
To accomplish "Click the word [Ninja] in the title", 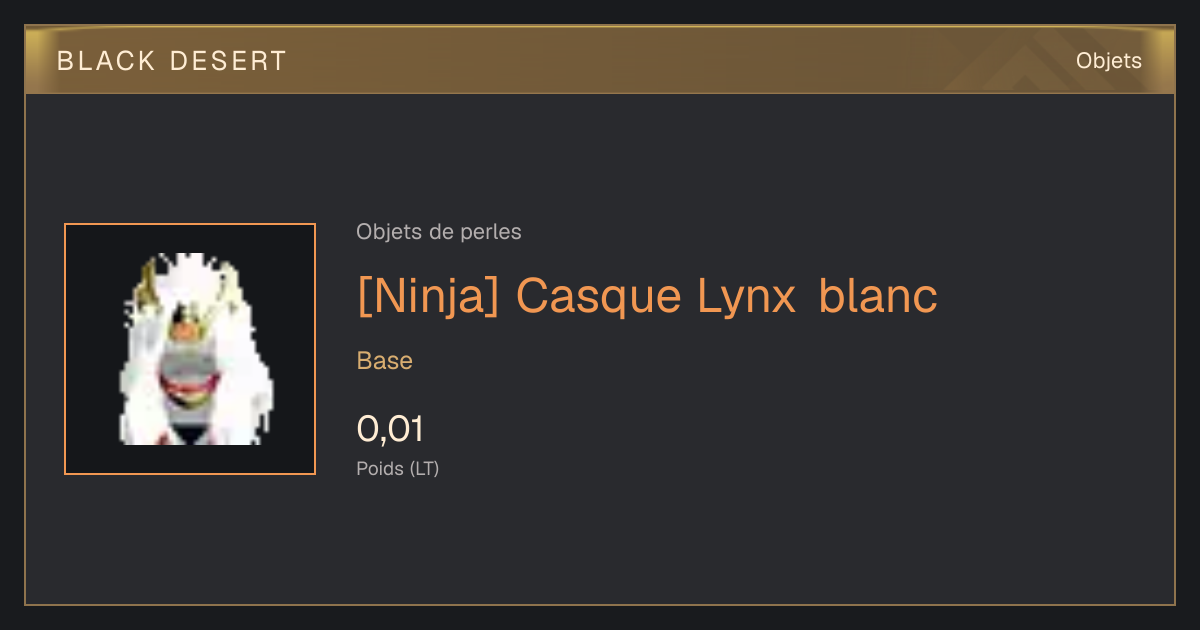I will pos(428,296).
